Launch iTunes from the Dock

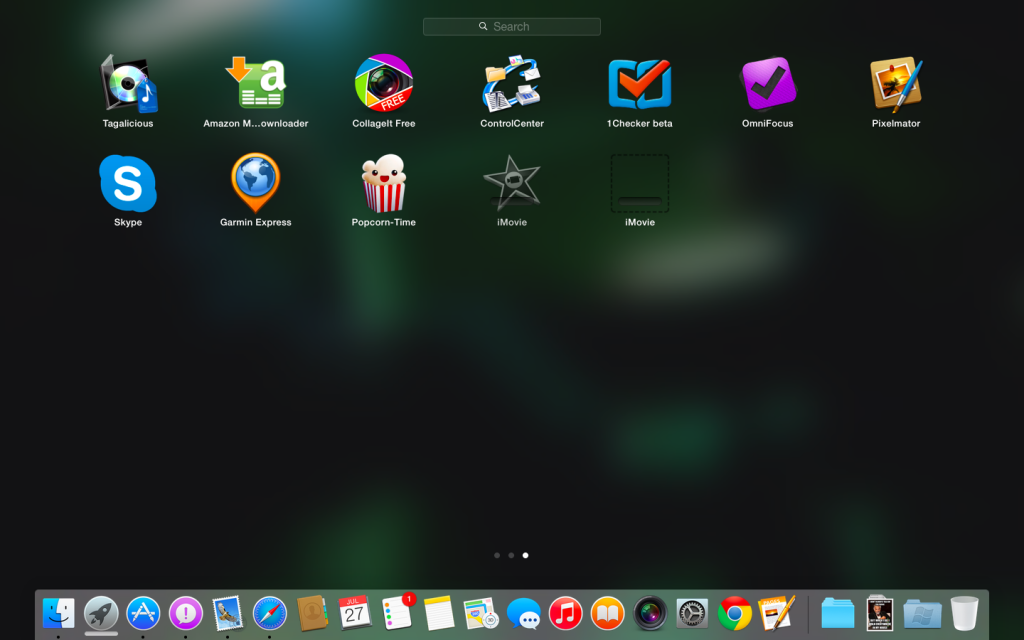(566, 613)
